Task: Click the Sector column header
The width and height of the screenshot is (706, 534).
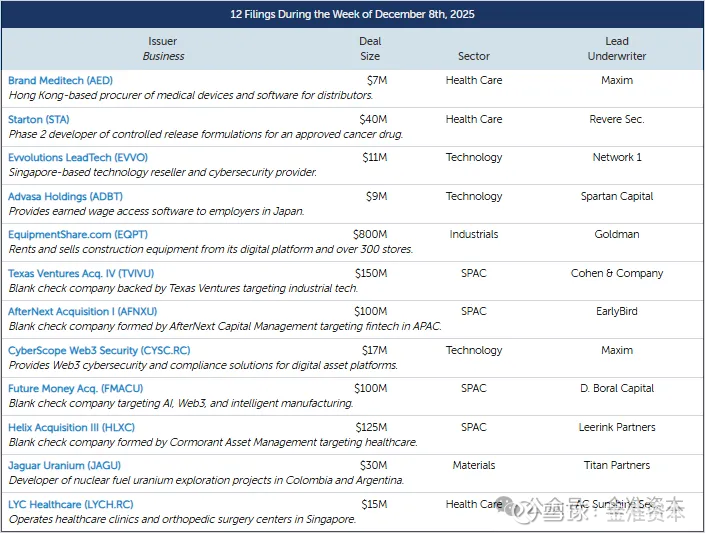Action: click(x=474, y=56)
